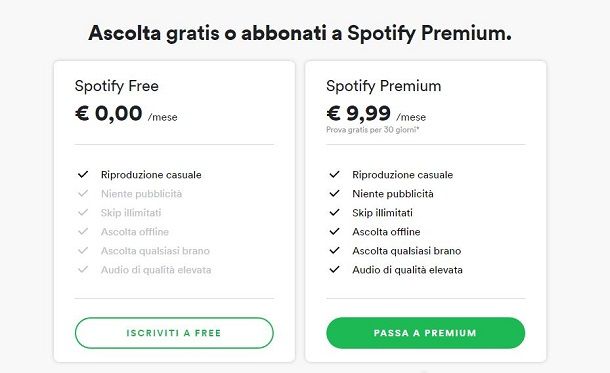
Task: Click the Skip illimitati checkmark under Premium
Action: (335, 212)
